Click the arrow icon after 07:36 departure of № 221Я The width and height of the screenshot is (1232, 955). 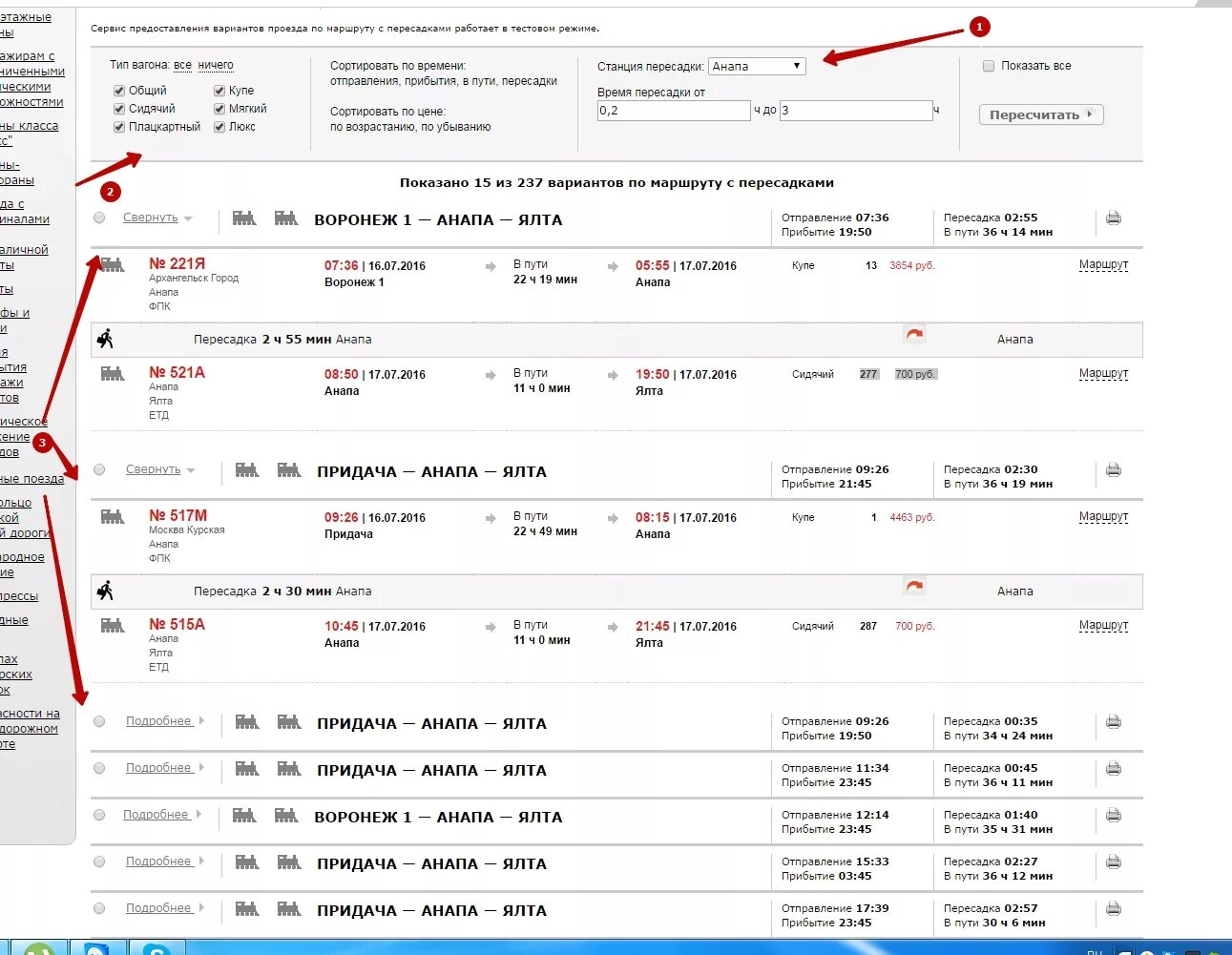[491, 267]
